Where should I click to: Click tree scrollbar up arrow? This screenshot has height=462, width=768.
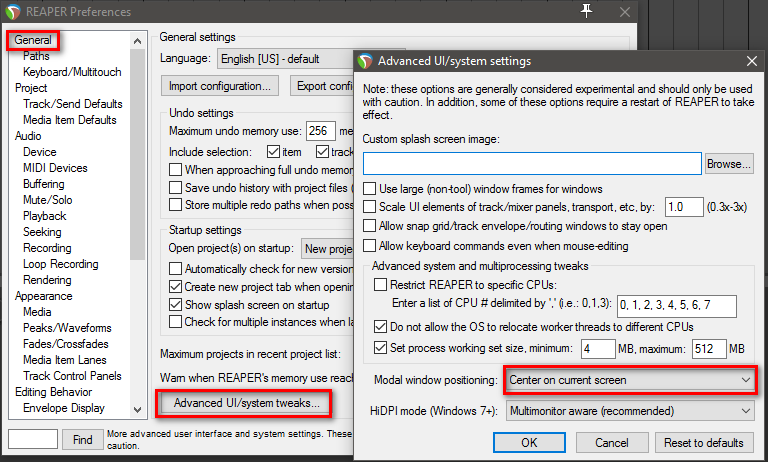(138, 41)
